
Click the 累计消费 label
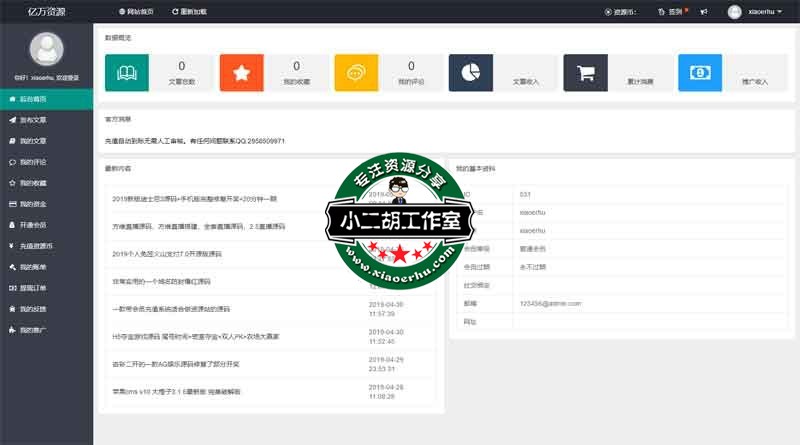point(640,82)
